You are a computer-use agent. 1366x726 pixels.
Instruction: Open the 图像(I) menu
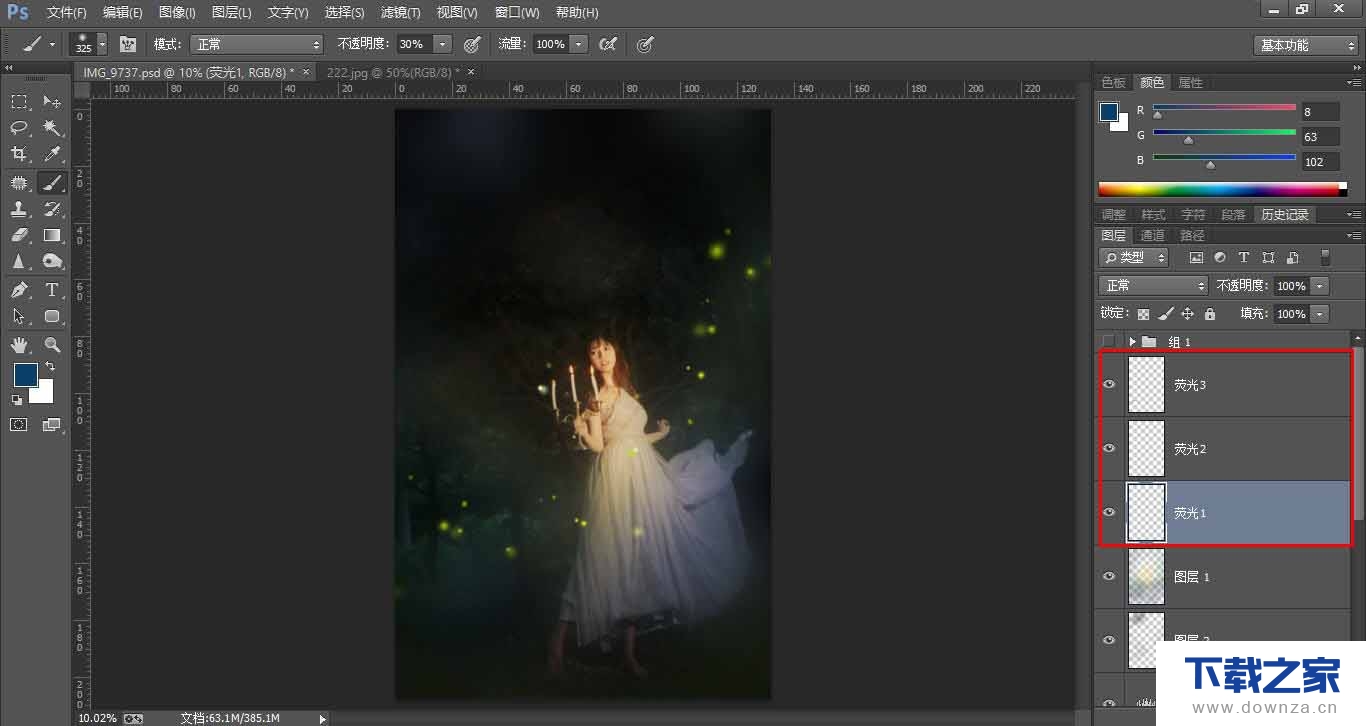[177, 13]
